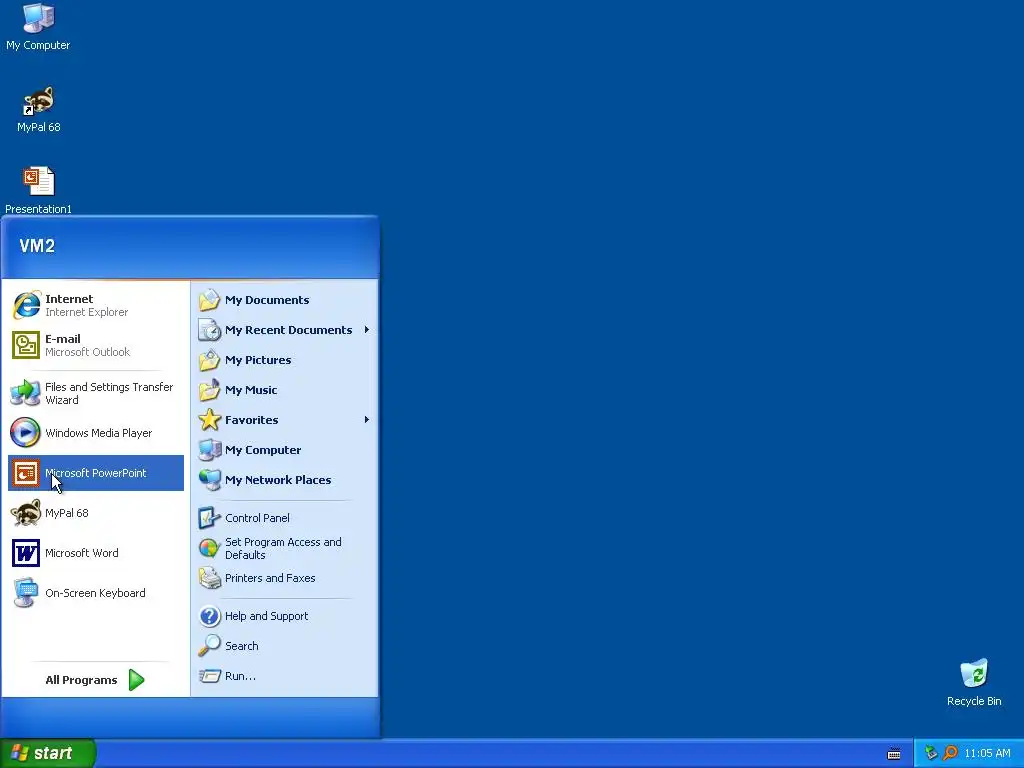
Task: Open Printers and Faxes
Action: tap(284, 578)
